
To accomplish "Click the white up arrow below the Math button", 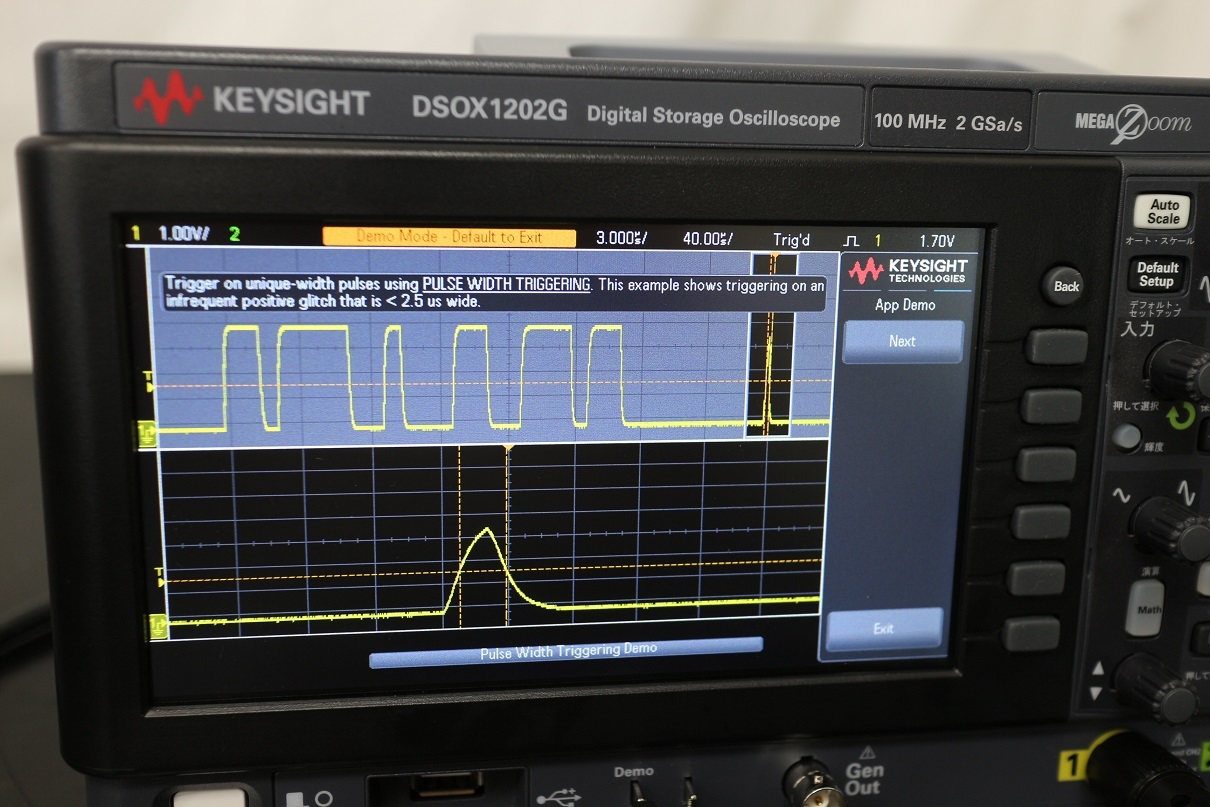I will pos(1098,668).
